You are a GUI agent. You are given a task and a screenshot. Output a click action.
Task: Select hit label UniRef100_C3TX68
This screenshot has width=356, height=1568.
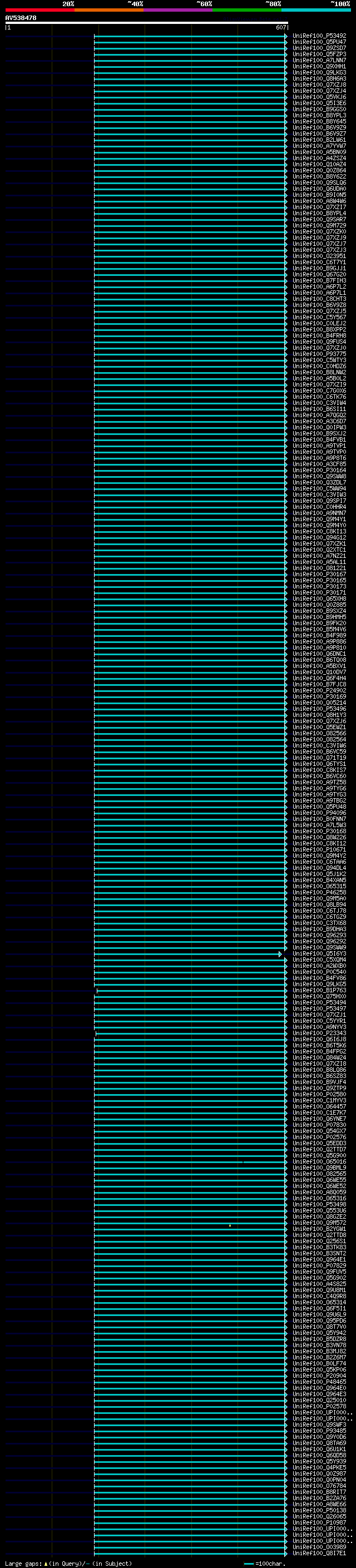319,923
